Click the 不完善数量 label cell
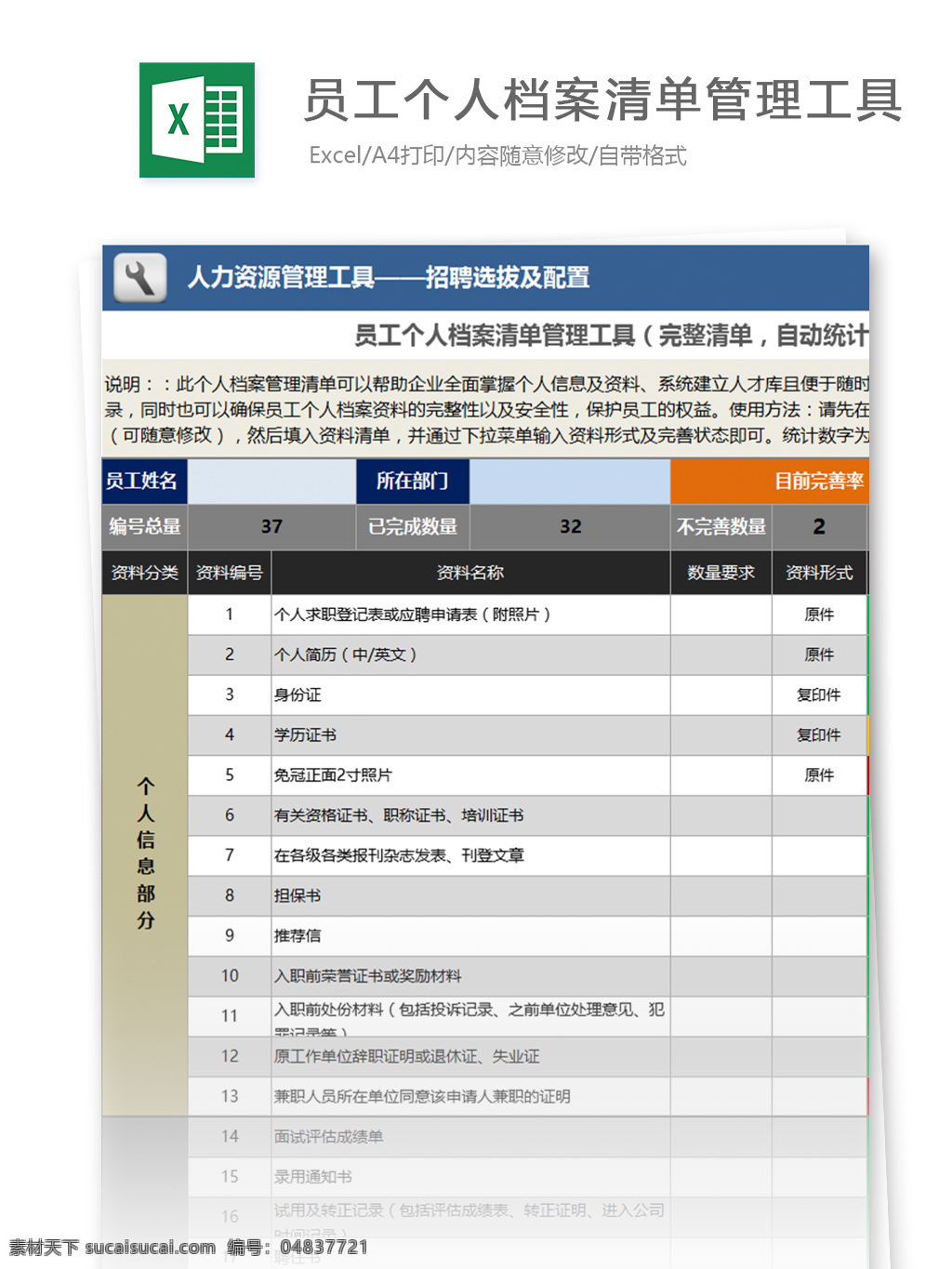This screenshot has width=952, height=1269. (721, 527)
